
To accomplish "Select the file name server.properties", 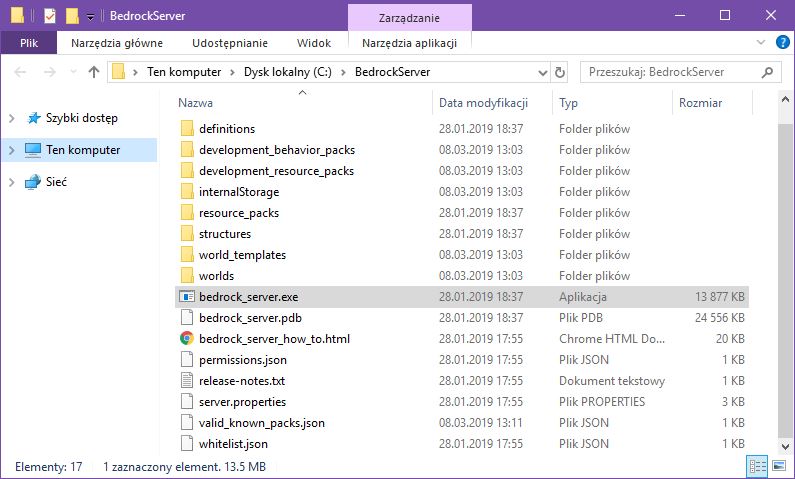I will point(242,402).
